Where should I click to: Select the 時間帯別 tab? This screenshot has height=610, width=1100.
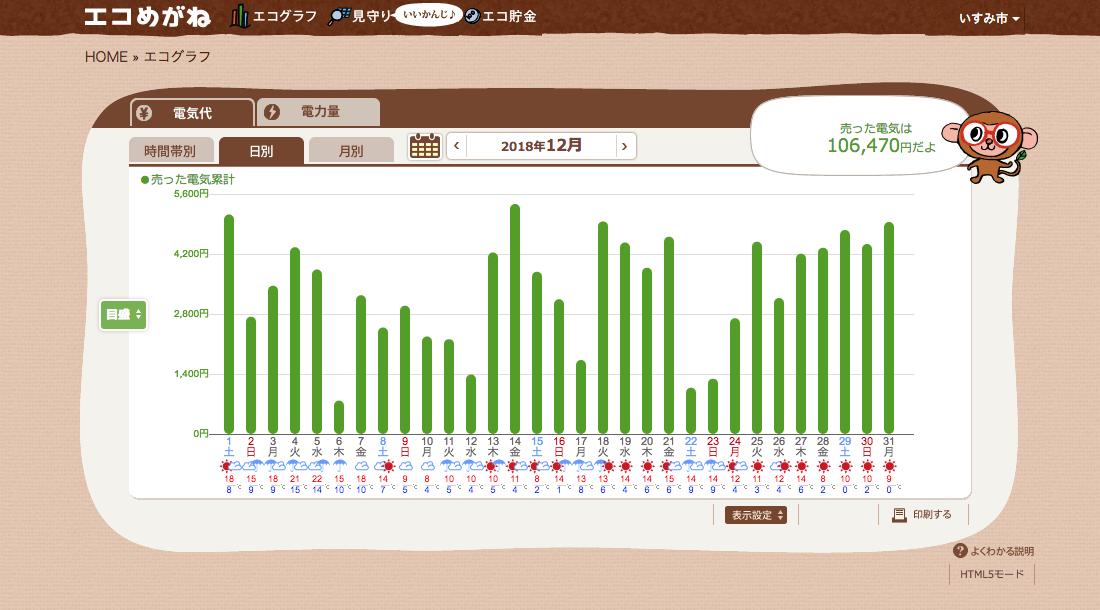pos(170,151)
